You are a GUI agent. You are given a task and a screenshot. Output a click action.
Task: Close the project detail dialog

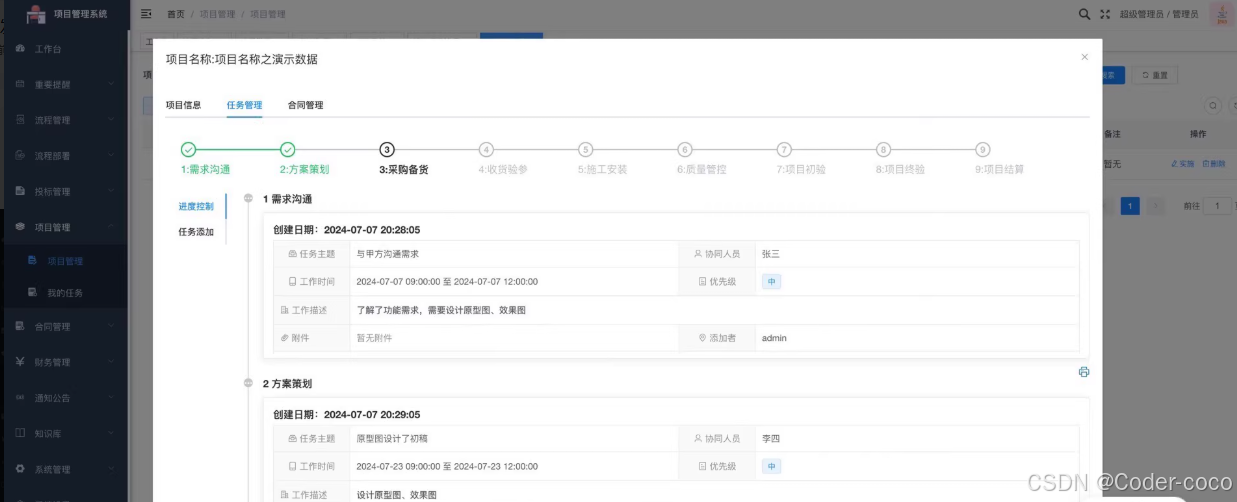1084,57
